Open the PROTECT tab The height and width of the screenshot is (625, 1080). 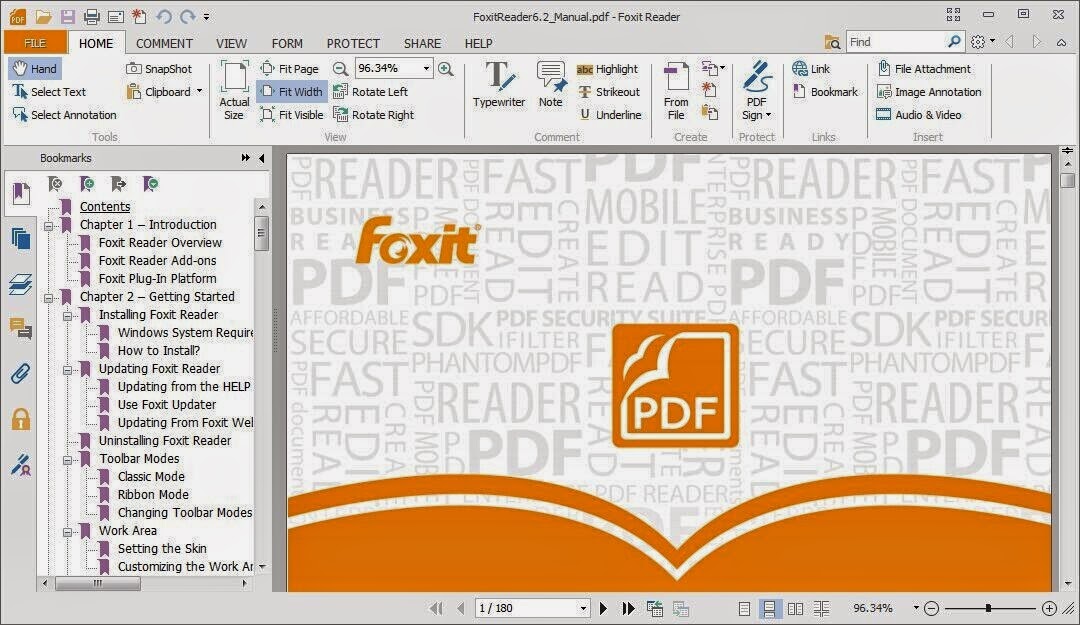click(353, 43)
